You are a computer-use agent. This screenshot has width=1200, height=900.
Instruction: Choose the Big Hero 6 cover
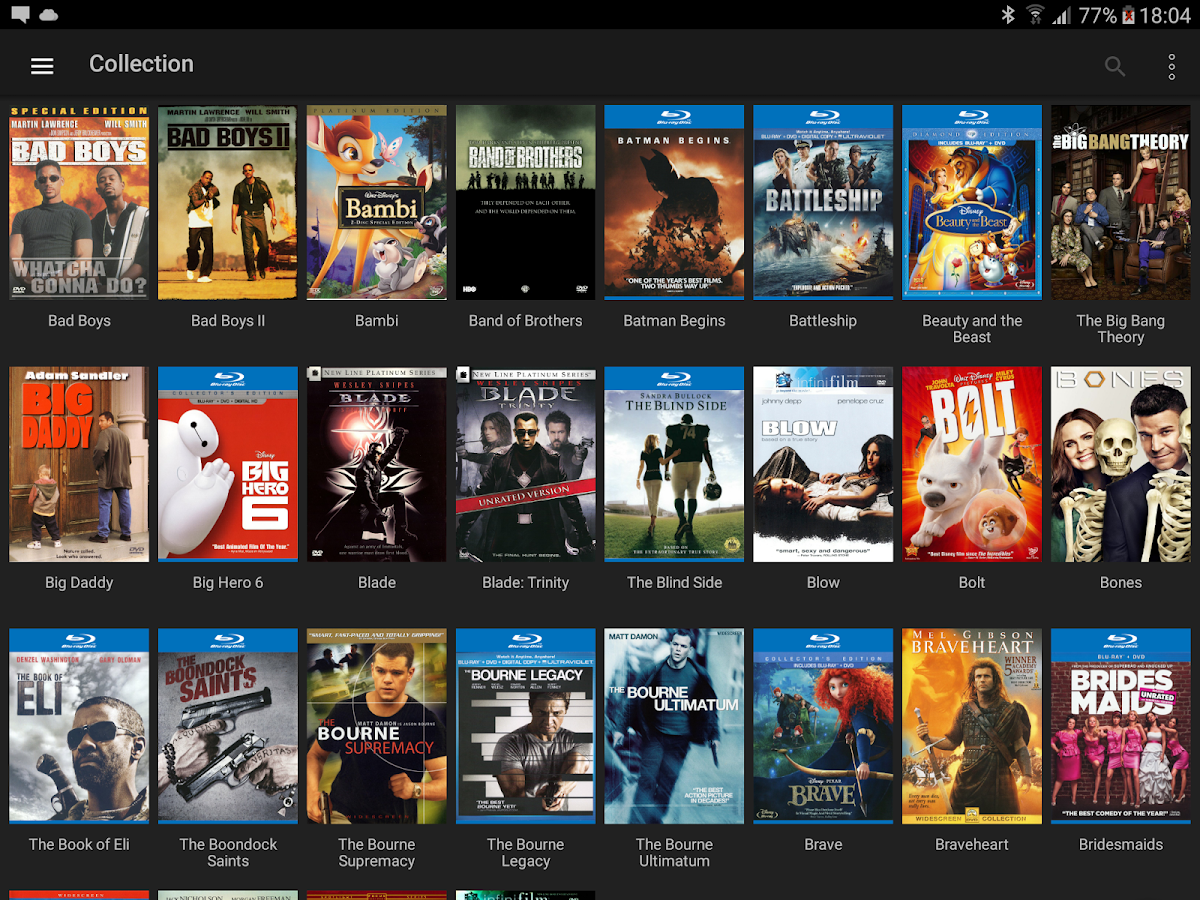coord(228,464)
